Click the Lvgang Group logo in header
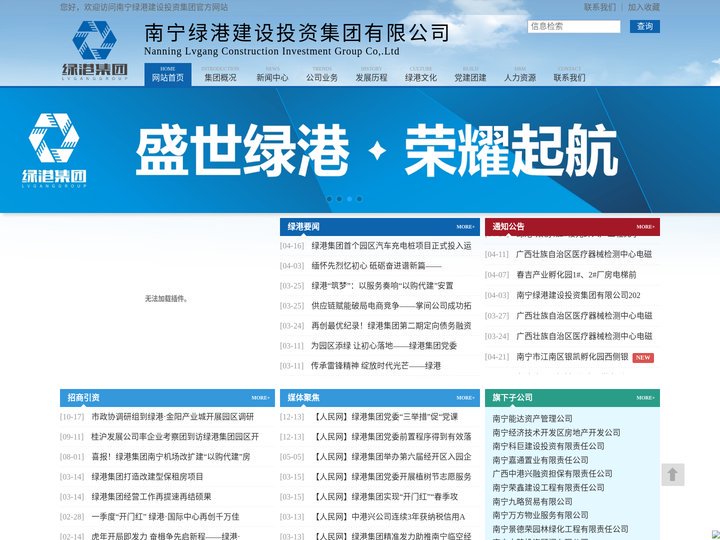 pos(95,50)
